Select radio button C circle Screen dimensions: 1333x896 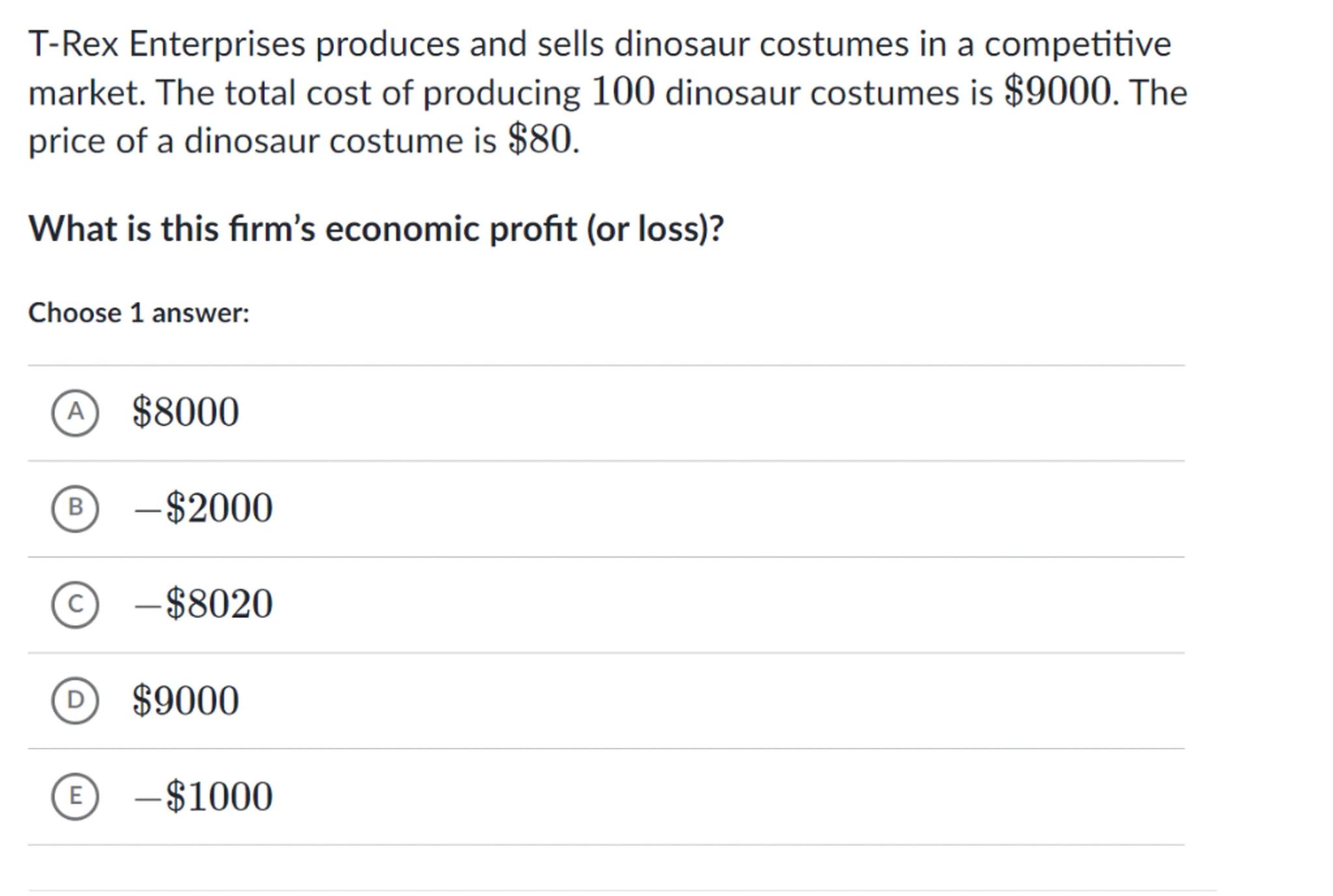coord(76,604)
